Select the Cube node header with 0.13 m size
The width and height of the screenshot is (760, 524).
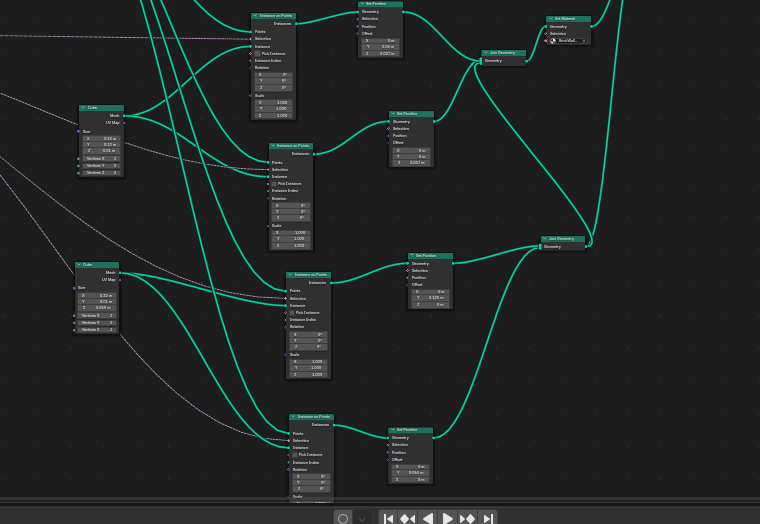coord(105,108)
